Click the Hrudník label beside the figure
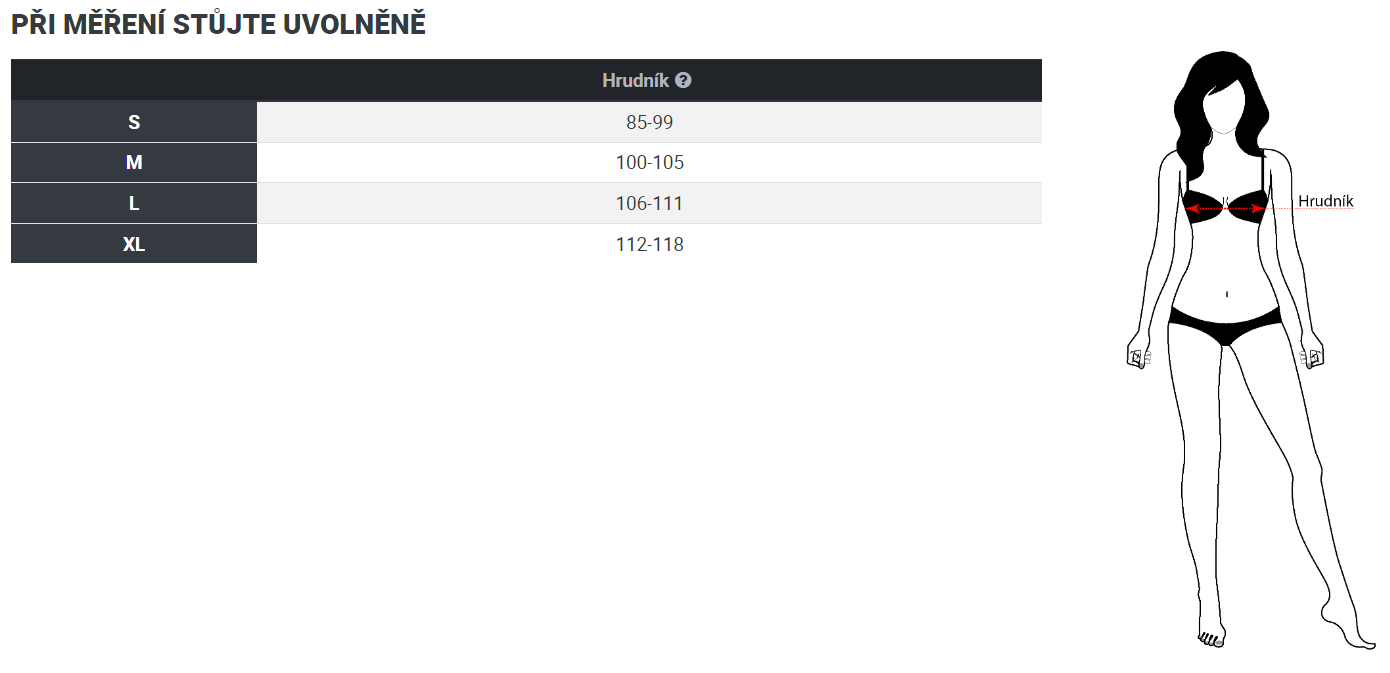This screenshot has height=673, width=1390. [1325, 201]
